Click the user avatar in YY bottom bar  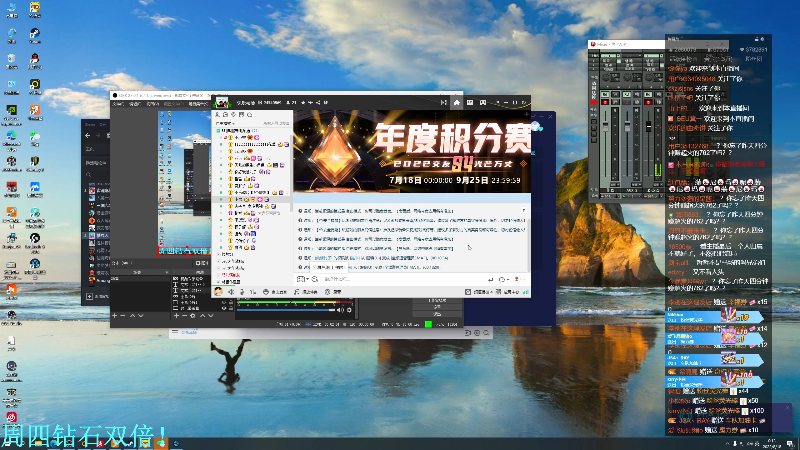(218, 292)
